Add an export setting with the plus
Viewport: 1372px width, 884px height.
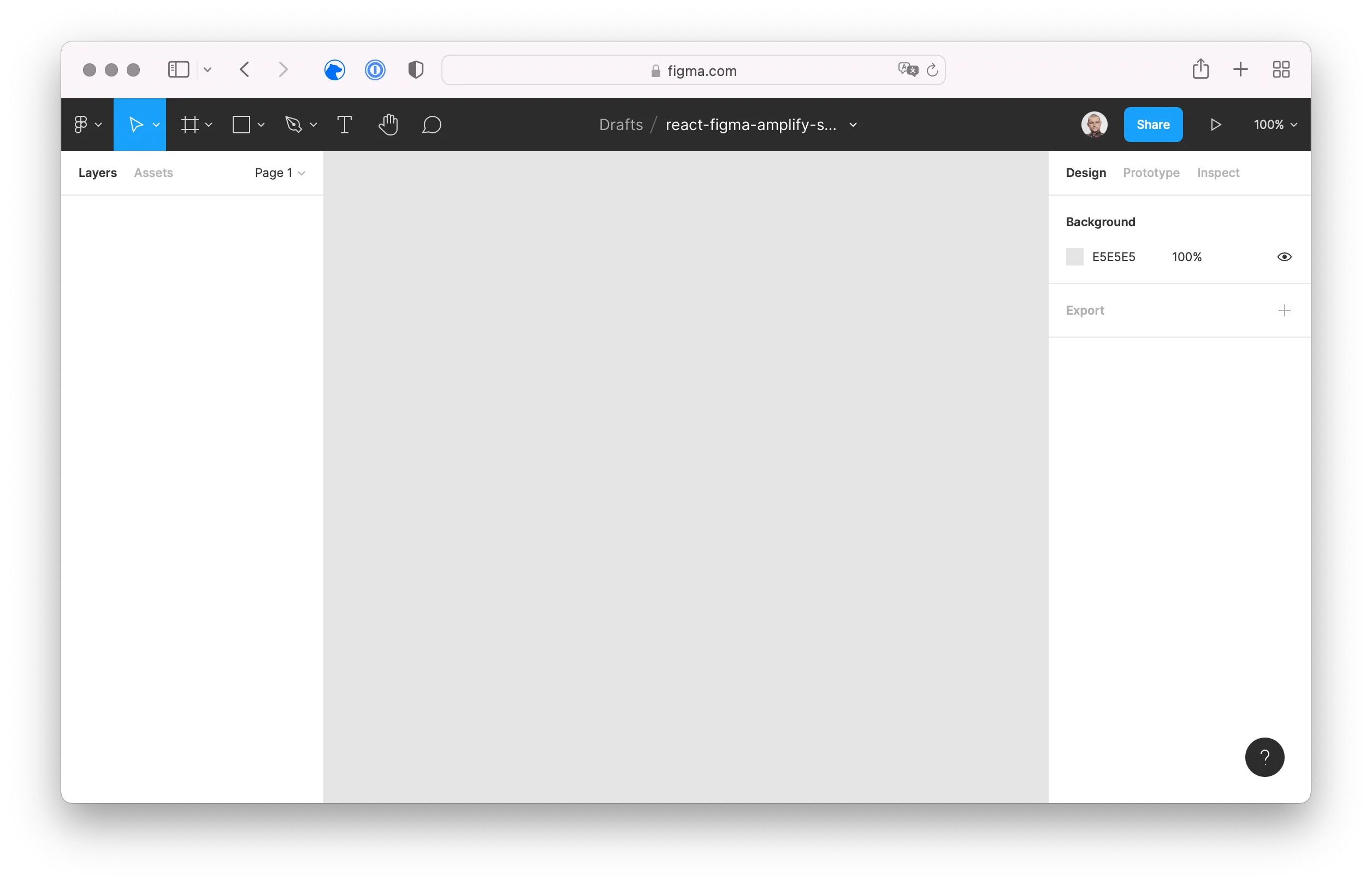pos(1284,310)
